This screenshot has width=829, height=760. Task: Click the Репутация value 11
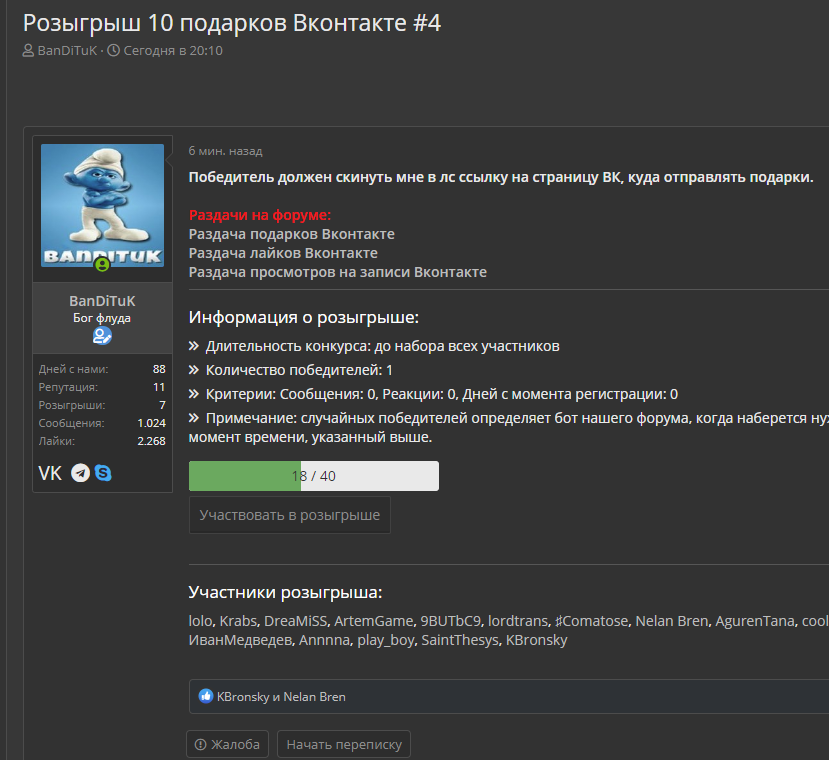[159, 387]
